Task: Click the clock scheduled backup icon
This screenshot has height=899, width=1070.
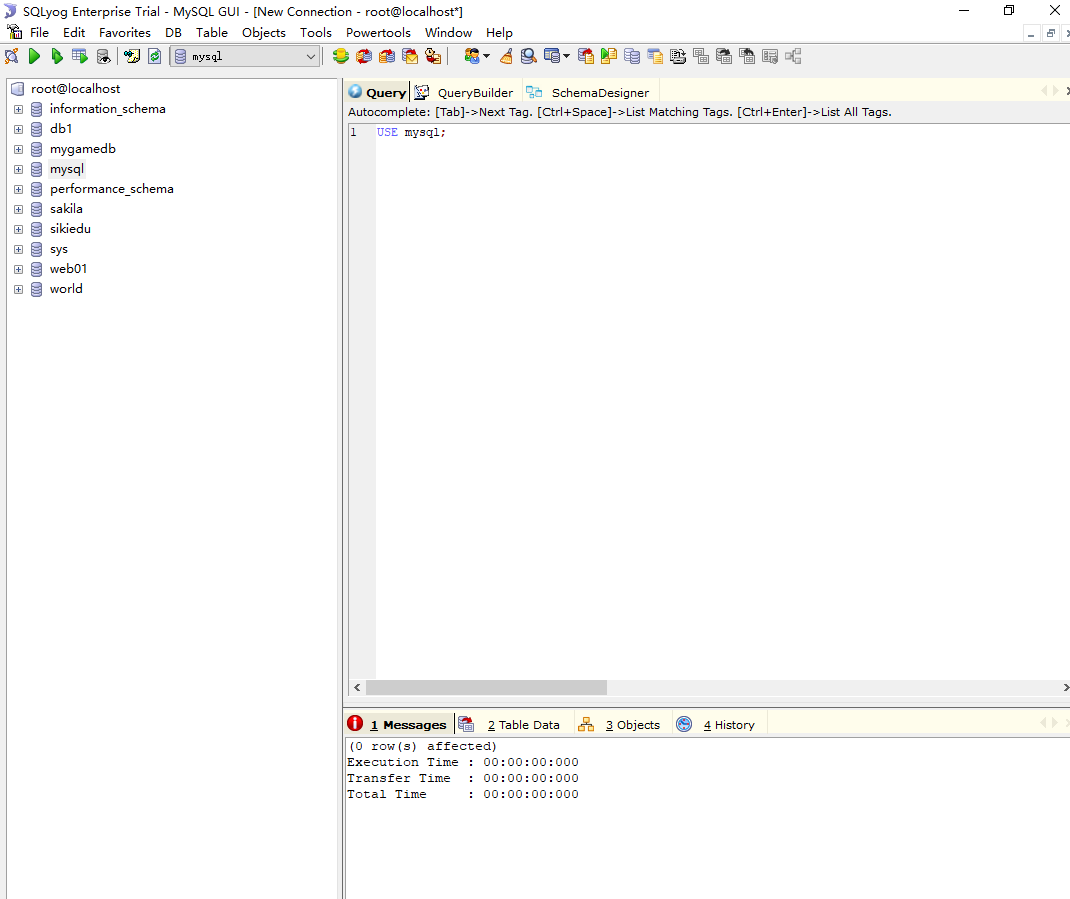Action: point(433,57)
